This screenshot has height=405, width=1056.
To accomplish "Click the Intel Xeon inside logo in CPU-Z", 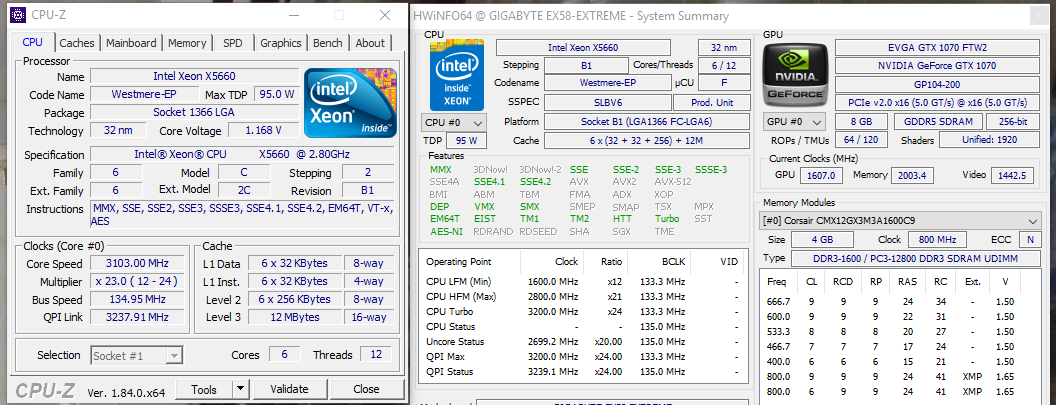I will coord(350,102).
